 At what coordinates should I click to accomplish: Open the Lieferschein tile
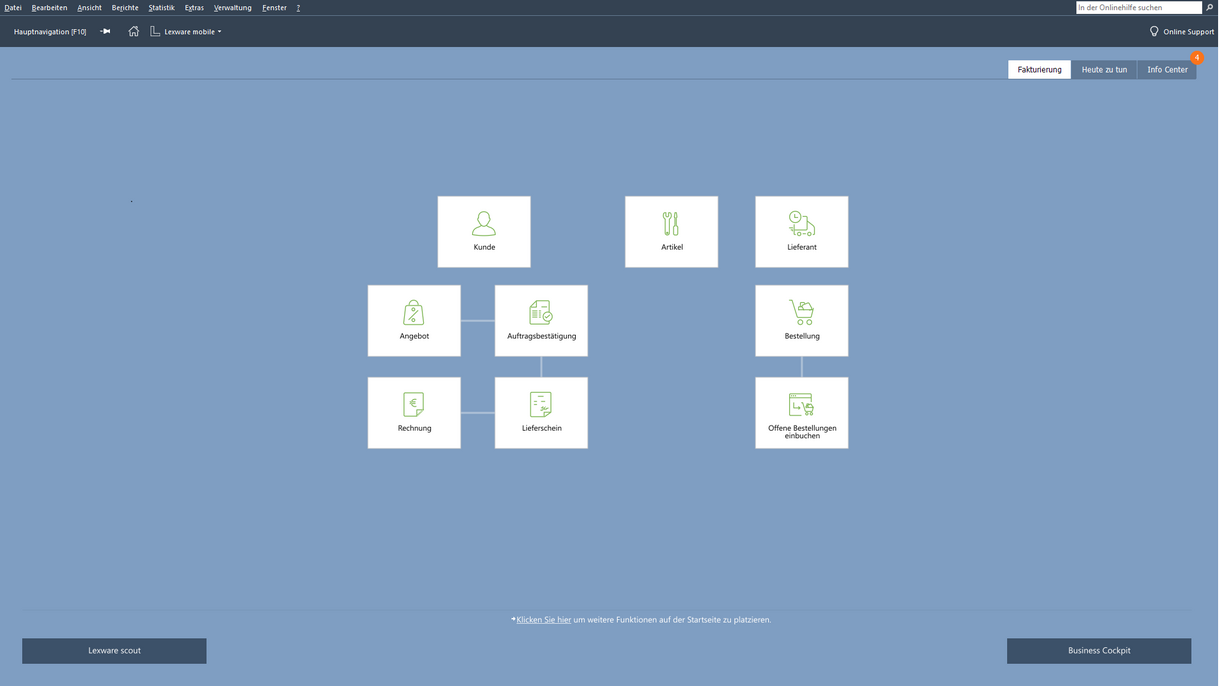coord(541,413)
